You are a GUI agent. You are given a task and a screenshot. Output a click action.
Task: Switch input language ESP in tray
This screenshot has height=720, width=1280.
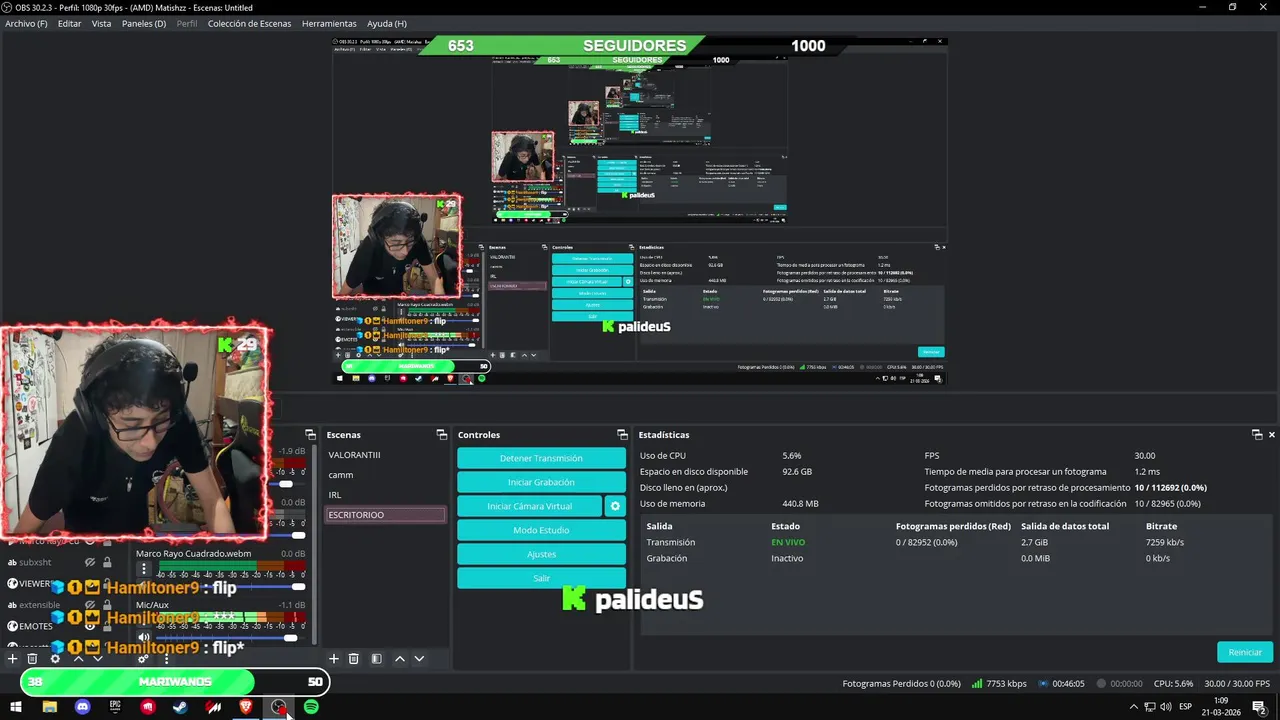1185,707
